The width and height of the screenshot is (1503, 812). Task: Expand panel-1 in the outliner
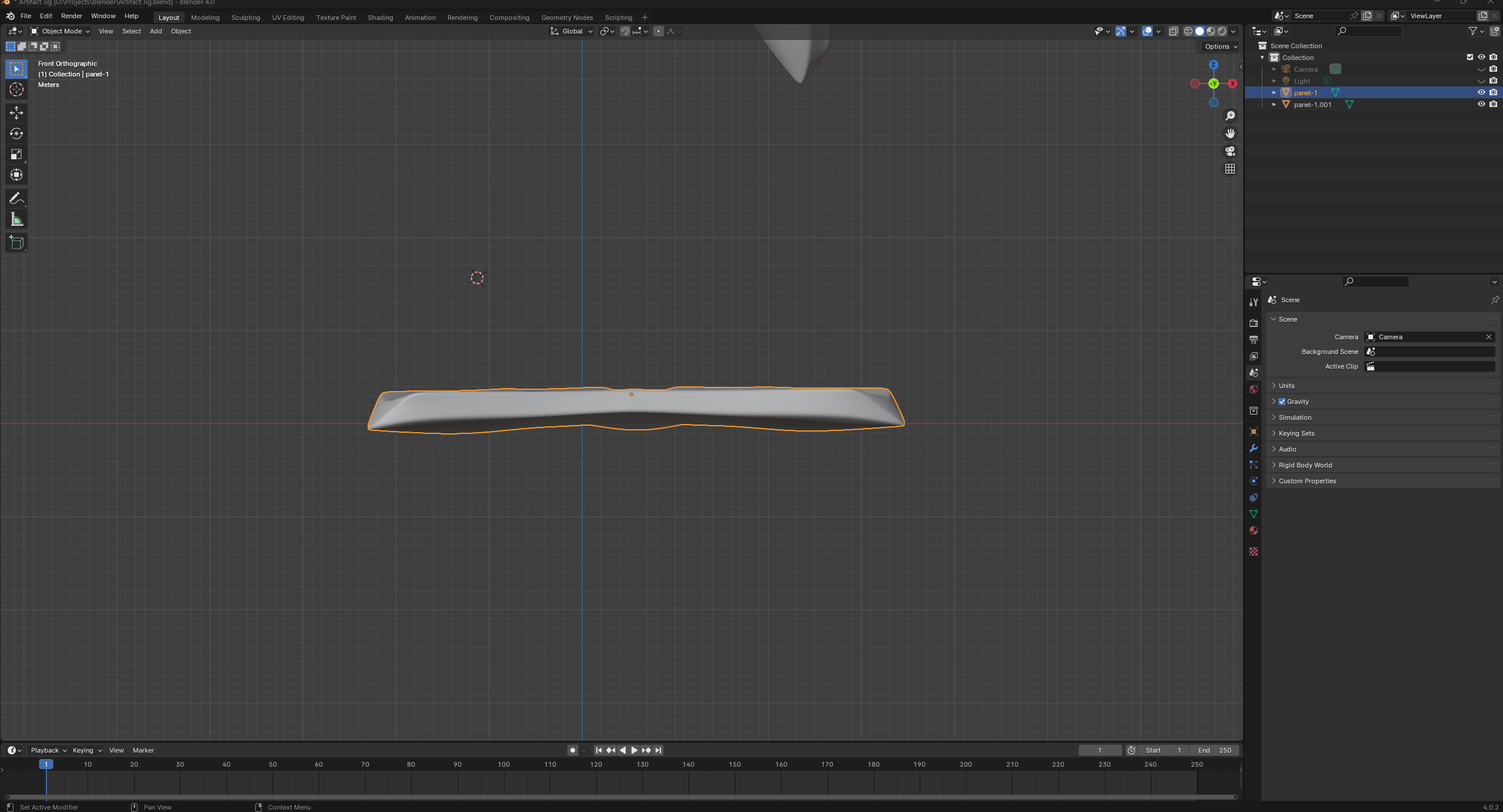(1274, 92)
